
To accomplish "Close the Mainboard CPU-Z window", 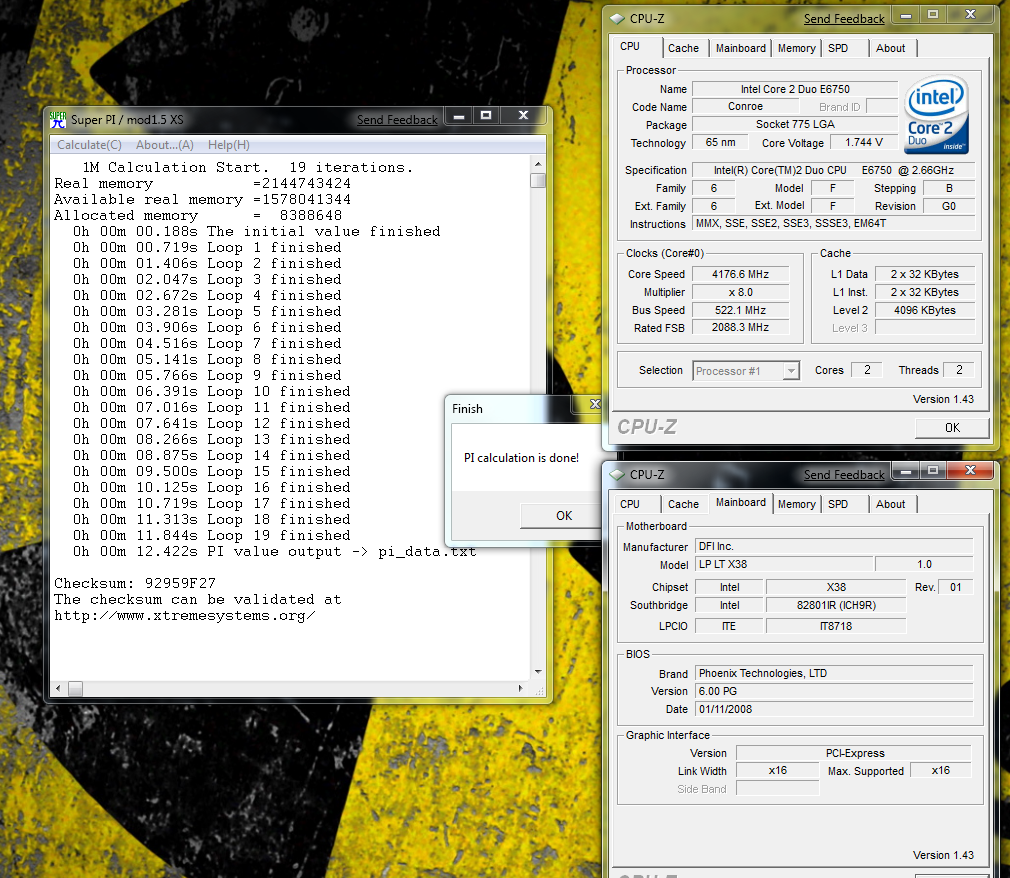I will 971,471.
